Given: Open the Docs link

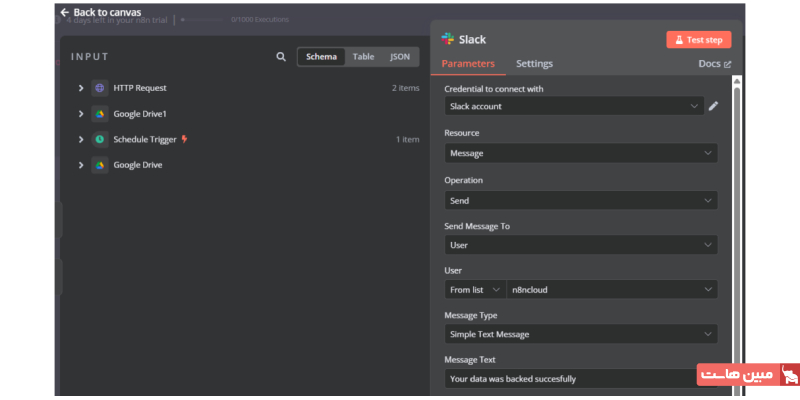Looking at the screenshot, I should [714, 64].
